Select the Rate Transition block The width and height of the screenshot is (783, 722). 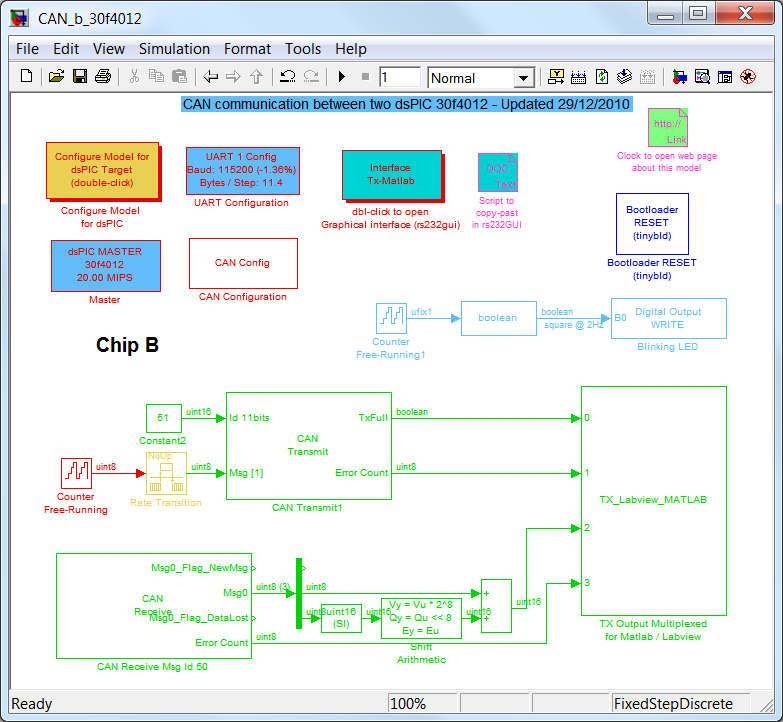tap(166, 473)
